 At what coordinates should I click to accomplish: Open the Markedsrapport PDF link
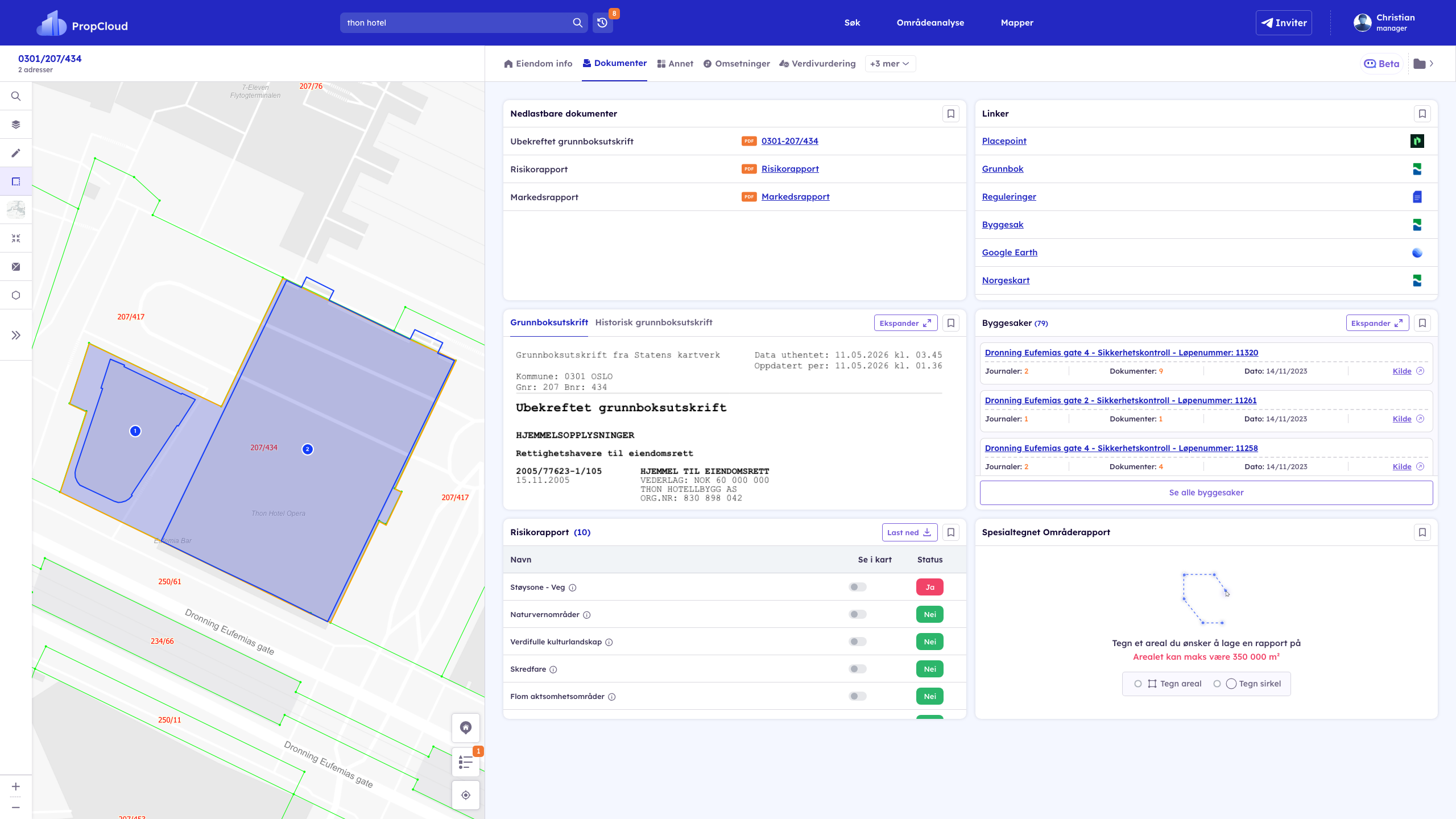(x=795, y=197)
